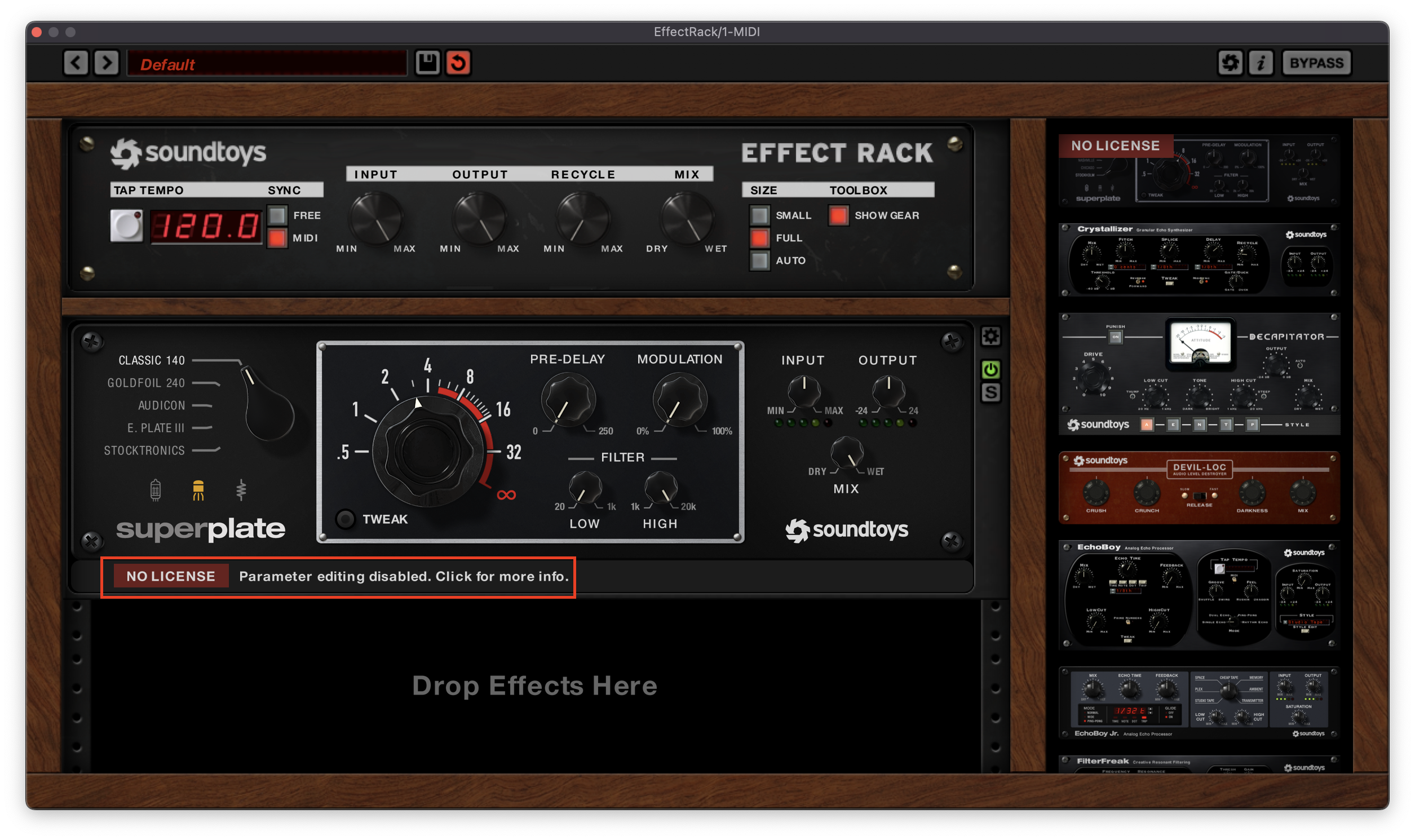Screen dimensions: 1415x840
Task: Open Soundtoys logo menu in top toolbar
Action: pos(1231,63)
